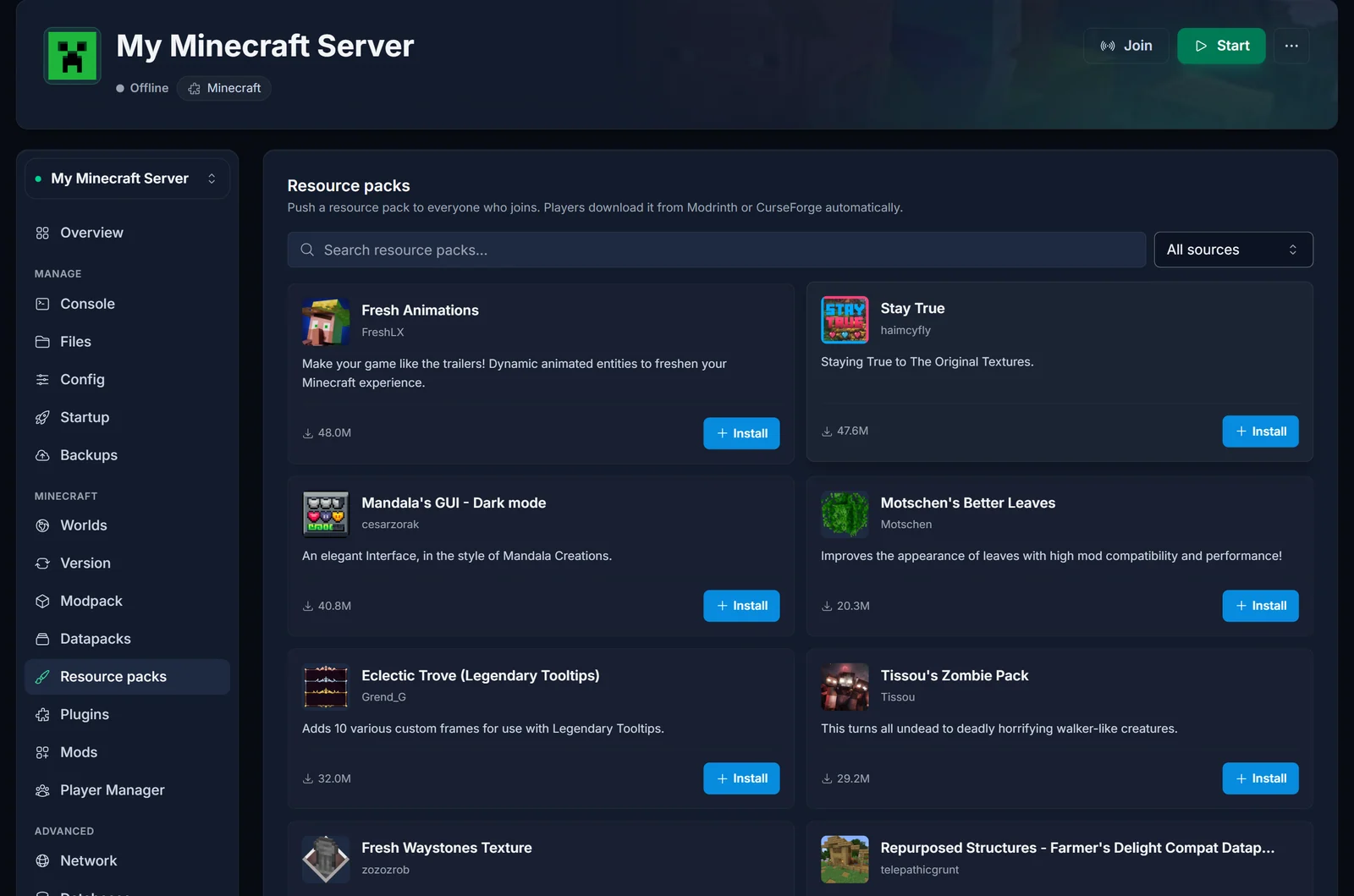Open Tissou's Zombie Pack thumbnail
The width and height of the screenshot is (1354, 896).
click(x=845, y=686)
